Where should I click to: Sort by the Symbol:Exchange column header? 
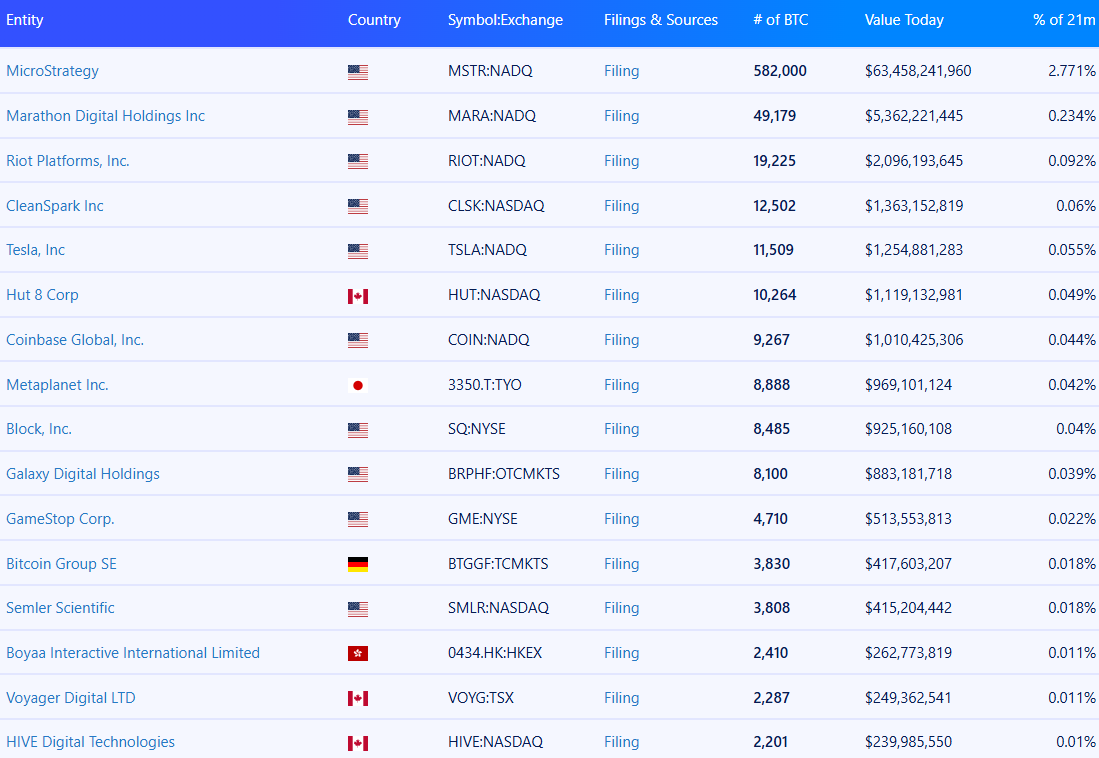(505, 20)
